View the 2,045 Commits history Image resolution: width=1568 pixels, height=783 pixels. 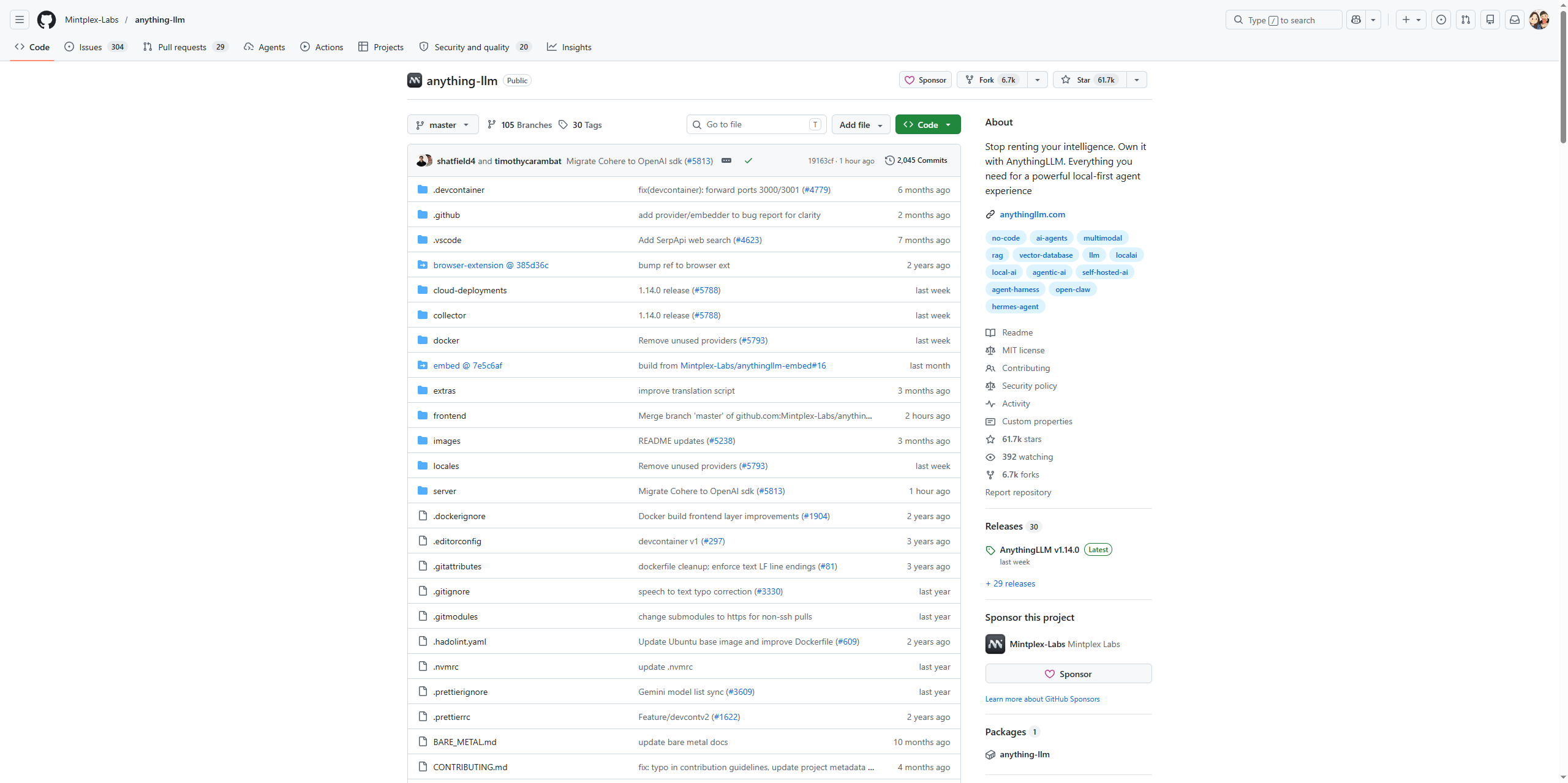pyautogui.click(x=916, y=160)
